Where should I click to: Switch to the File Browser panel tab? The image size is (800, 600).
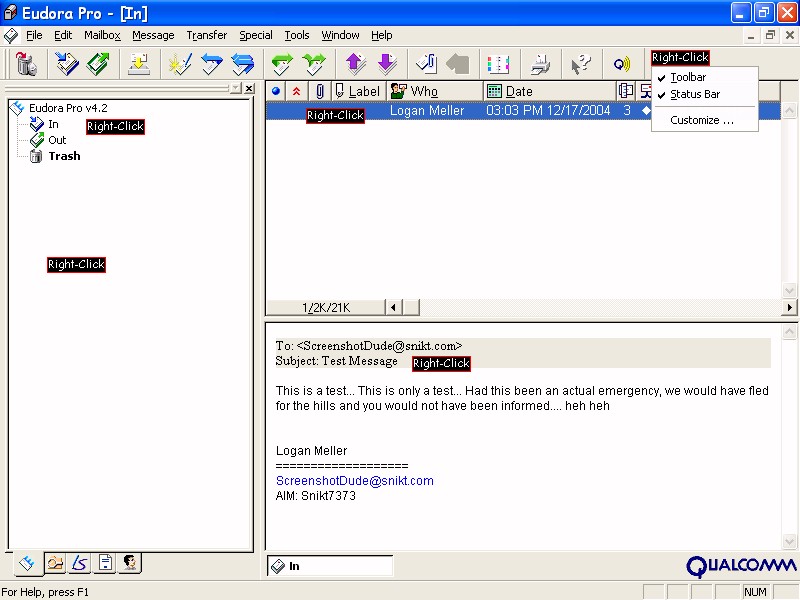coord(55,563)
